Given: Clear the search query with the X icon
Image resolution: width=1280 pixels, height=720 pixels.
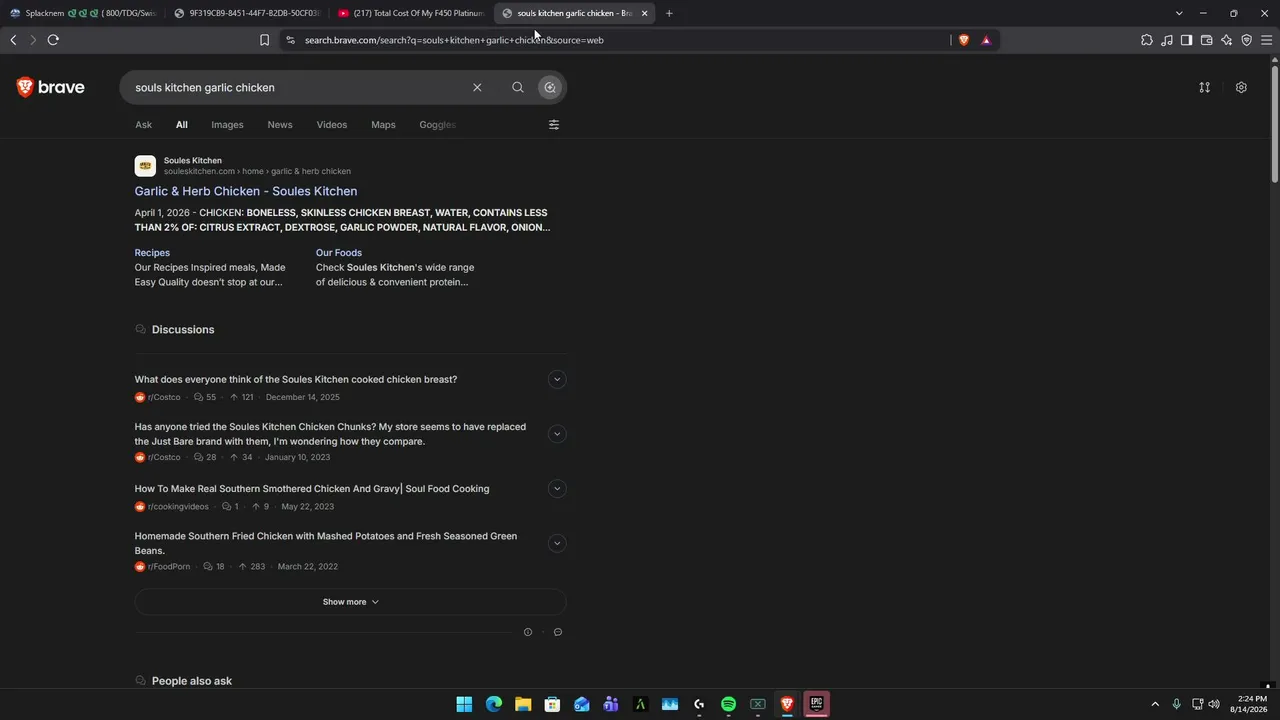Looking at the screenshot, I should (x=477, y=87).
